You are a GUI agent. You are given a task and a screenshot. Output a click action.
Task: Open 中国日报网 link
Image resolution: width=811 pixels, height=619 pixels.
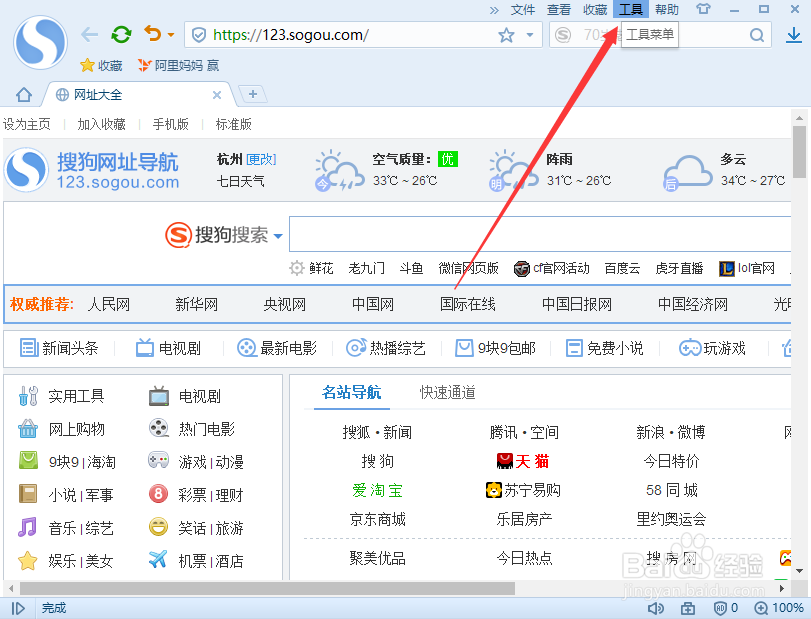click(x=577, y=304)
